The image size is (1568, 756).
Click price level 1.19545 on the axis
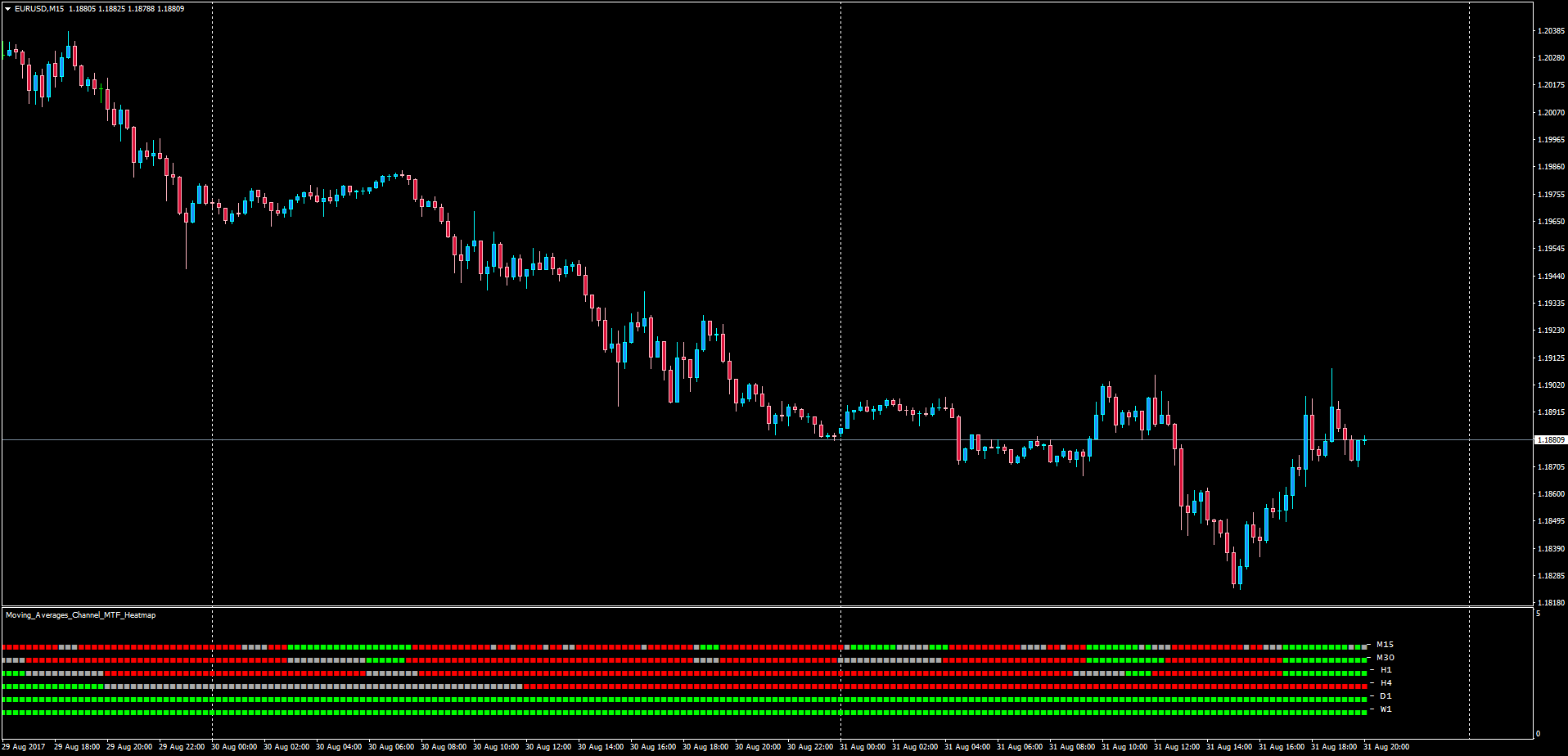(x=1552, y=249)
